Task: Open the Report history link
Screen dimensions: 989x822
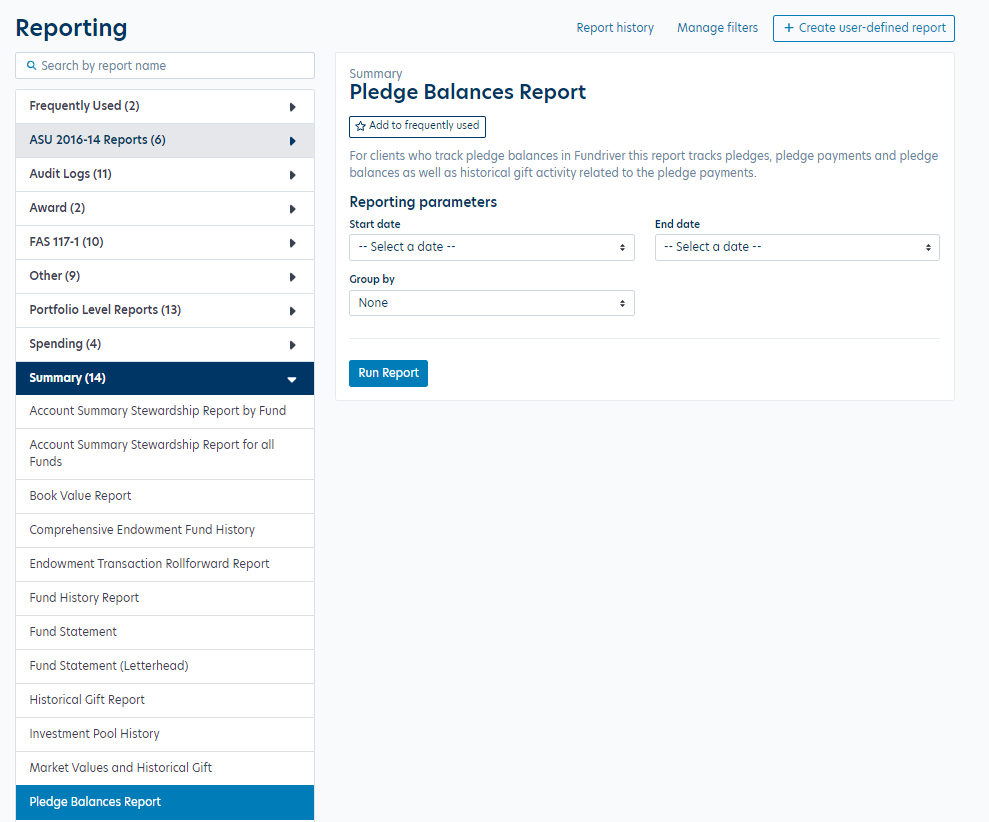Action: 615,28
